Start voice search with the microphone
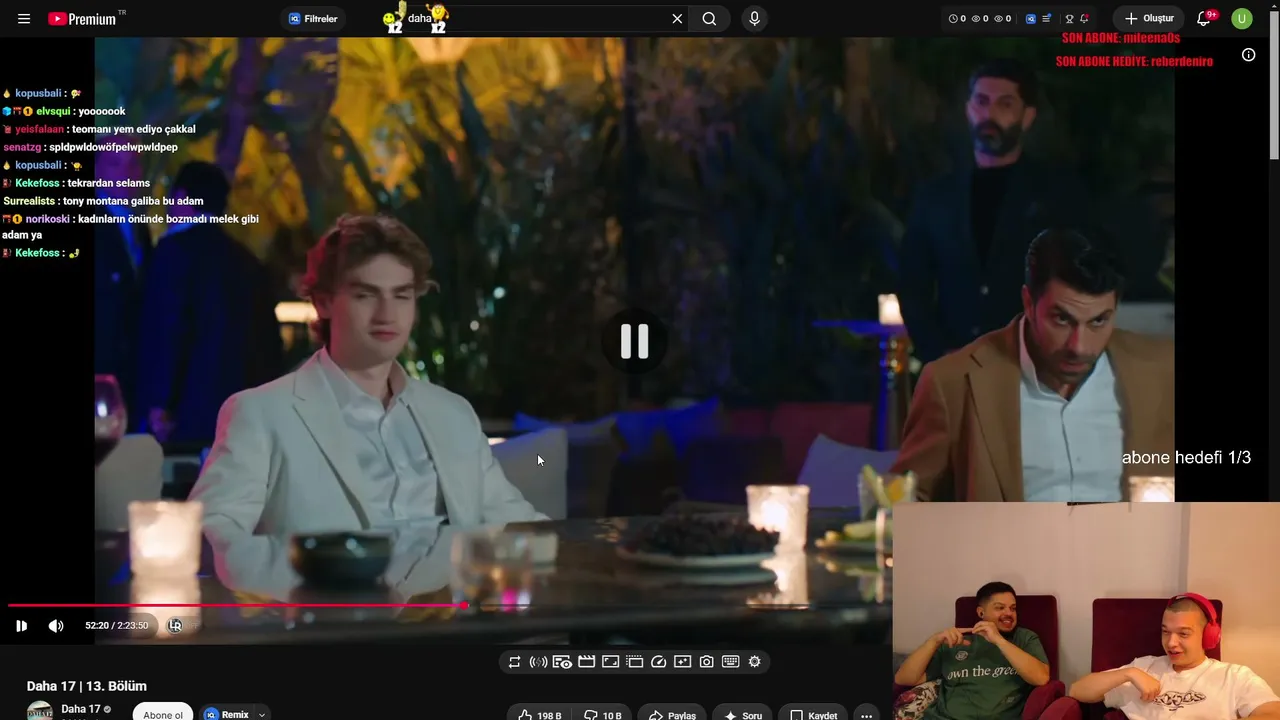The width and height of the screenshot is (1280, 720). [x=754, y=19]
